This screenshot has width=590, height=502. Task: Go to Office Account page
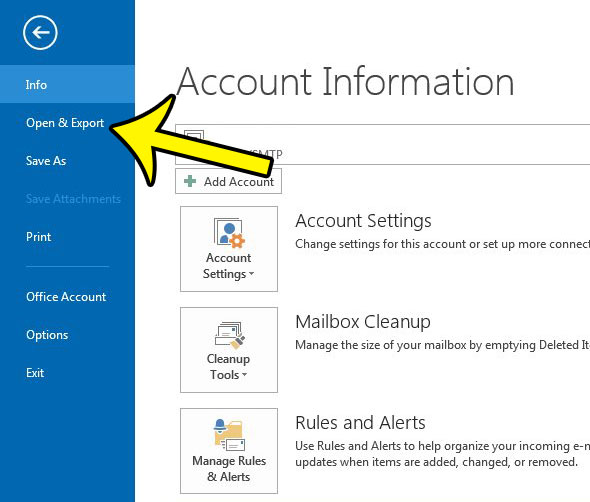[x=66, y=297]
